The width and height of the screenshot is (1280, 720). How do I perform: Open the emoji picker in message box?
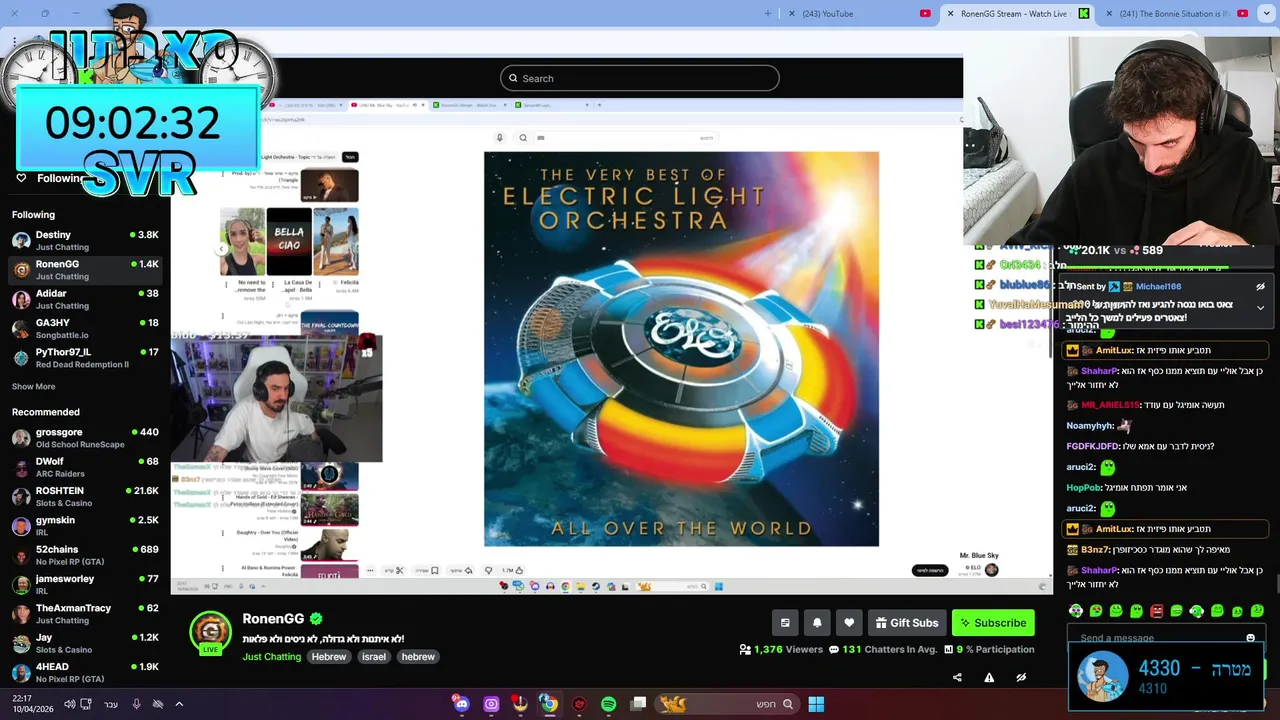point(1250,638)
